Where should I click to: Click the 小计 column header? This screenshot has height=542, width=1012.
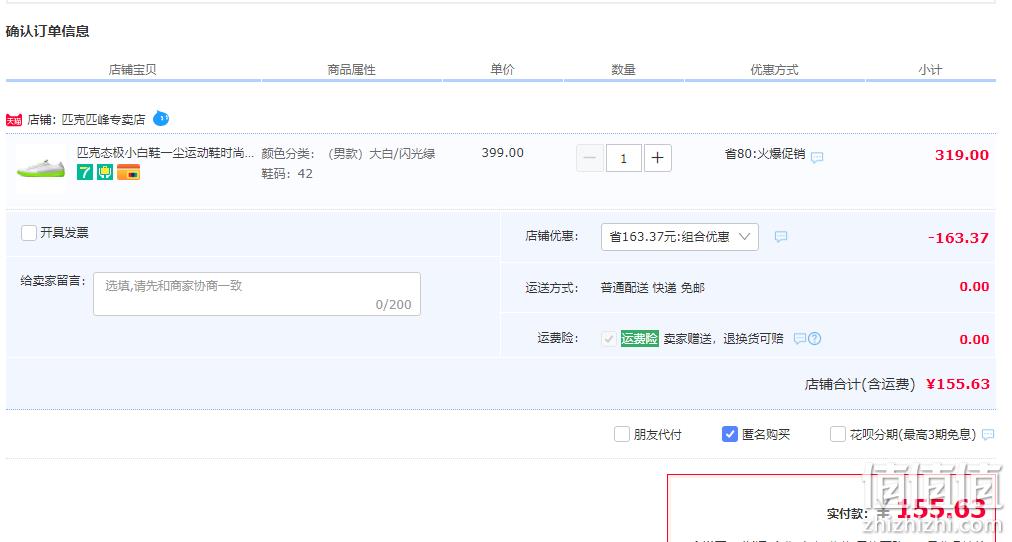coord(930,70)
